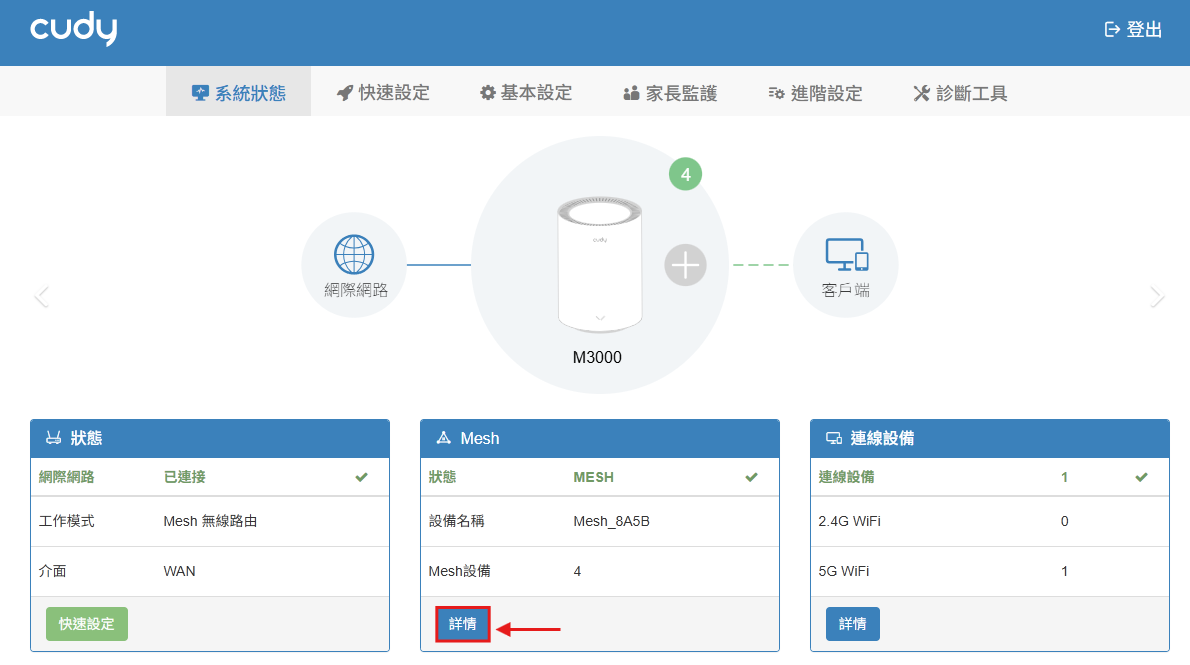
Task: Switch to the 快速設定 tab
Action: pyautogui.click(x=382, y=93)
